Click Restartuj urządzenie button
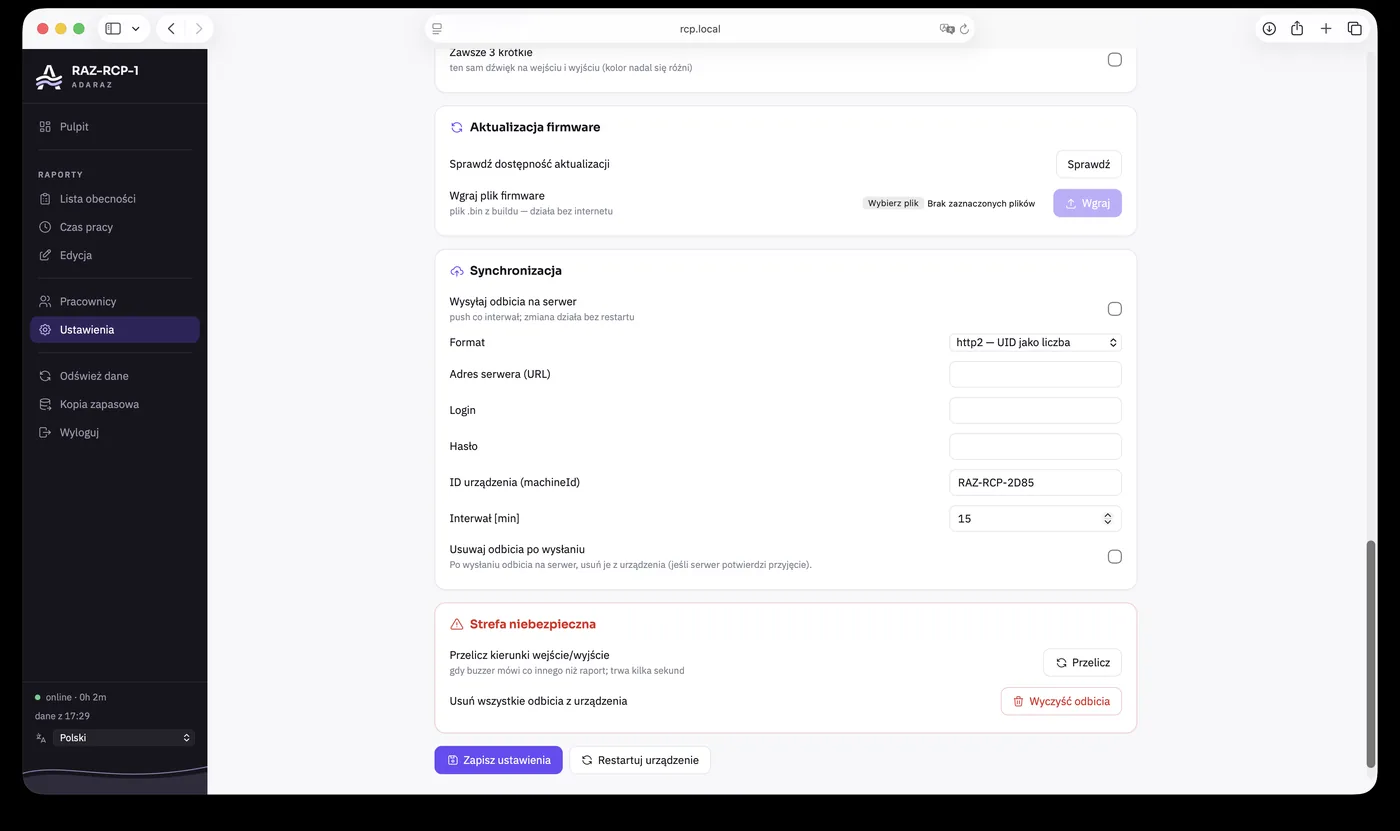 [640, 760]
